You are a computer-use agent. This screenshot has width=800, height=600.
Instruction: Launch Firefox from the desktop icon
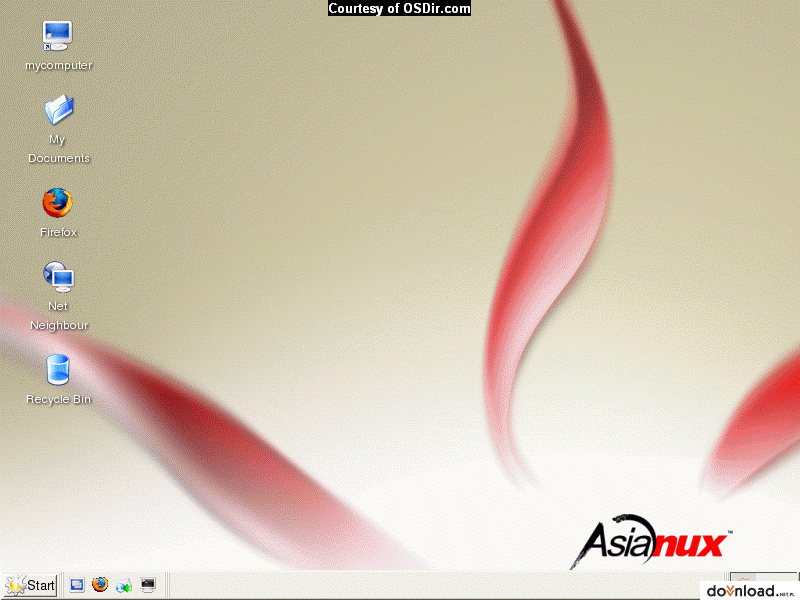[x=57, y=203]
